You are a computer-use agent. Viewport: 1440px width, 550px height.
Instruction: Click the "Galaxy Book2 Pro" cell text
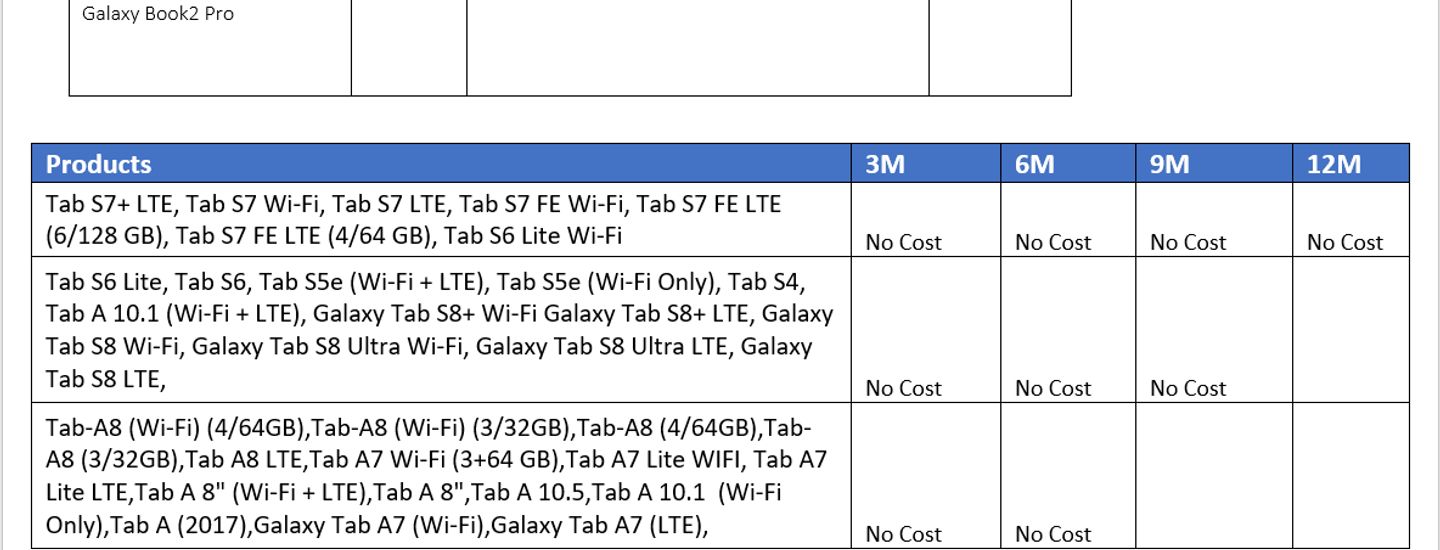158,15
